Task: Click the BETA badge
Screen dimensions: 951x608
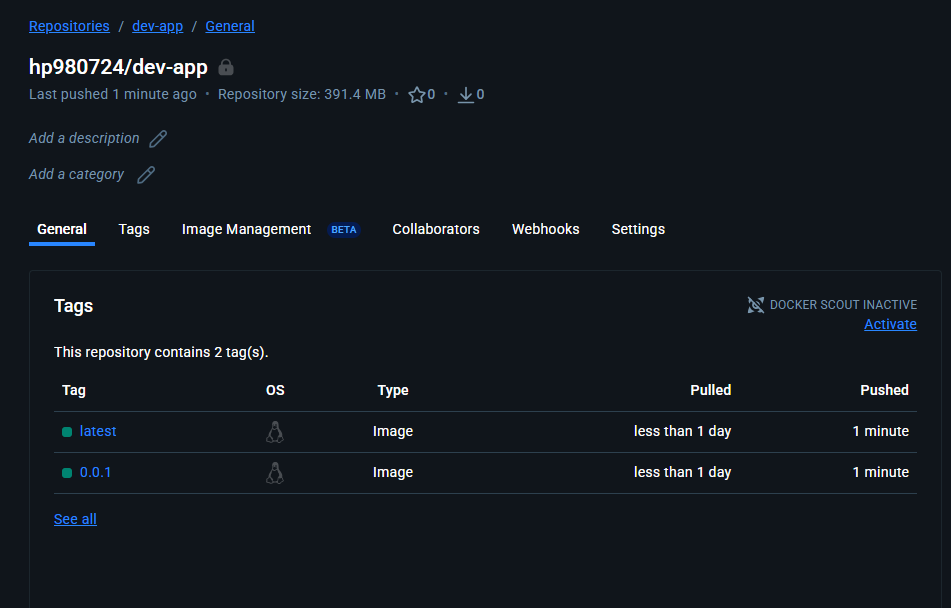Action: [x=344, y=230]
